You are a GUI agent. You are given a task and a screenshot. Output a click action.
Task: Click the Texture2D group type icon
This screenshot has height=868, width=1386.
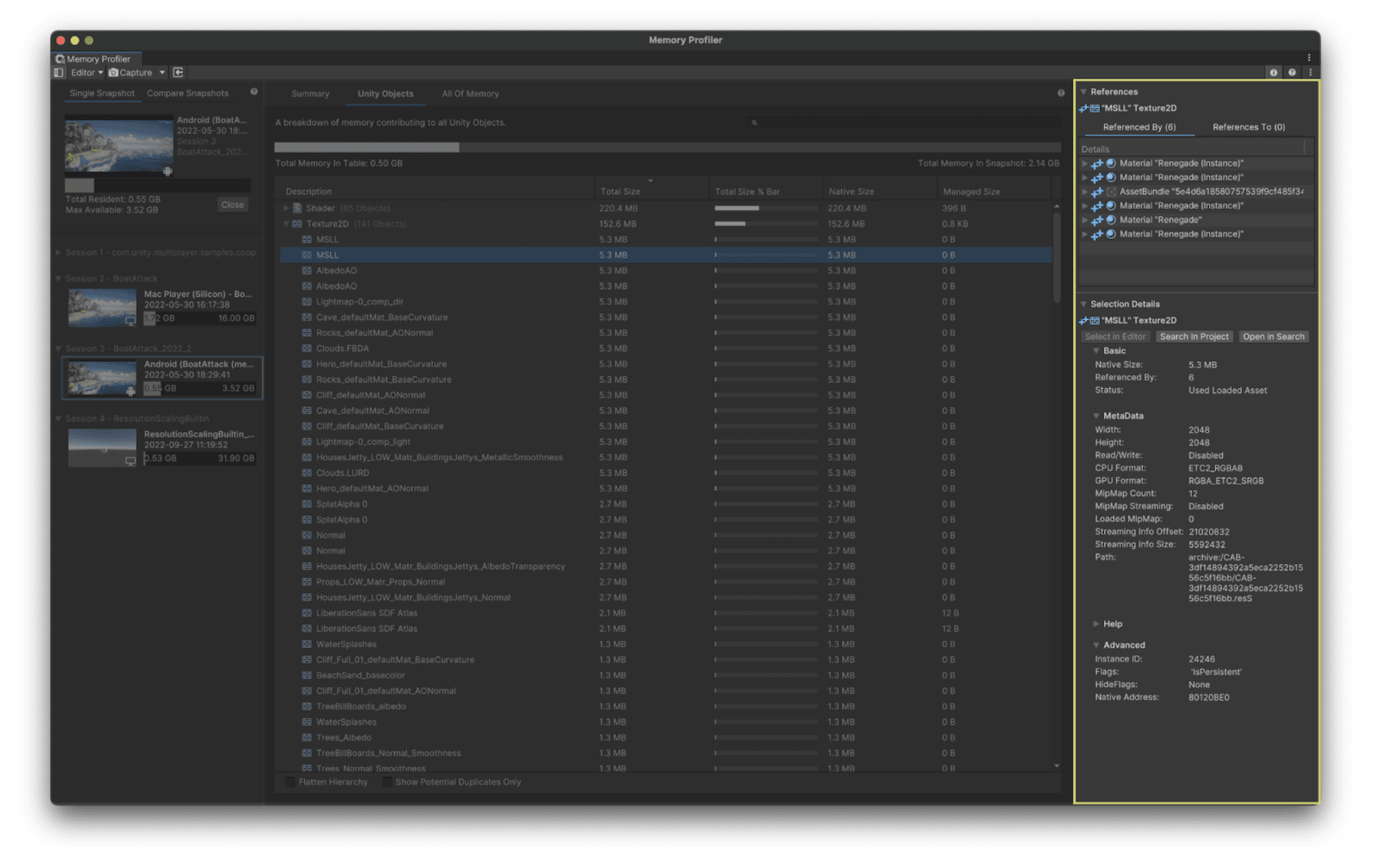[x=297, y=224]
